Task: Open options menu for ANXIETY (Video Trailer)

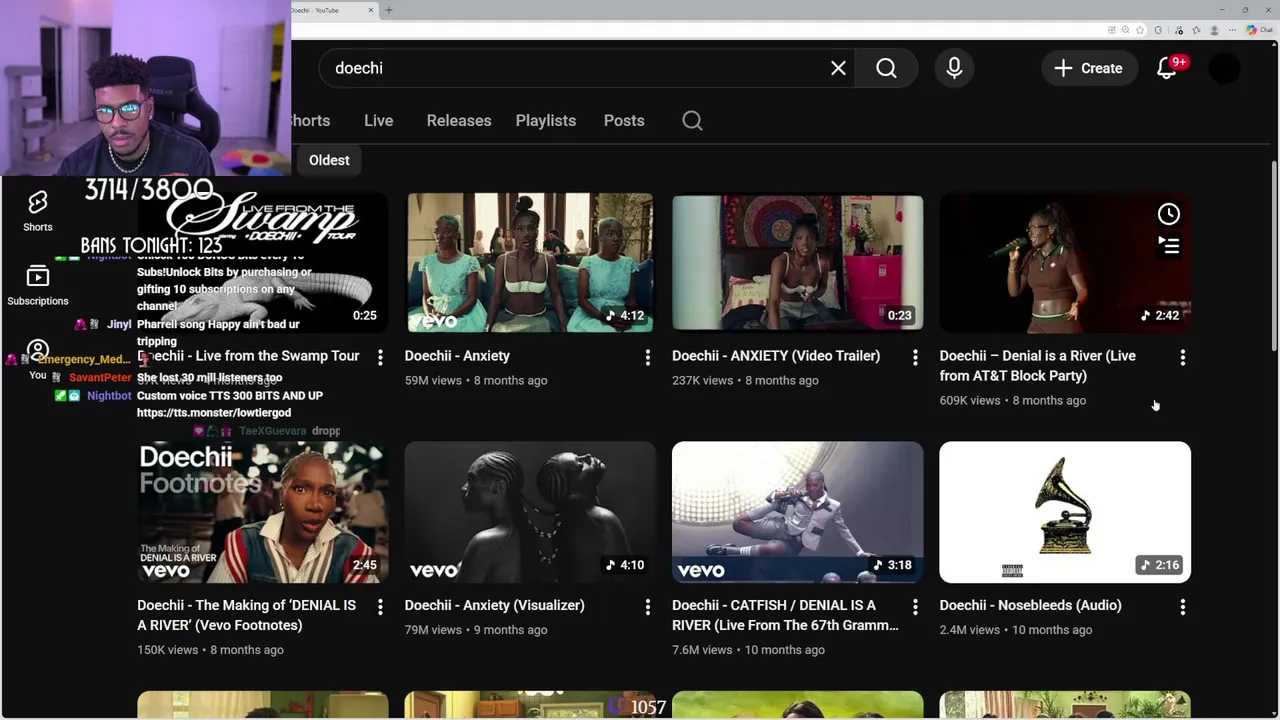Action: (x=914, y=357)
